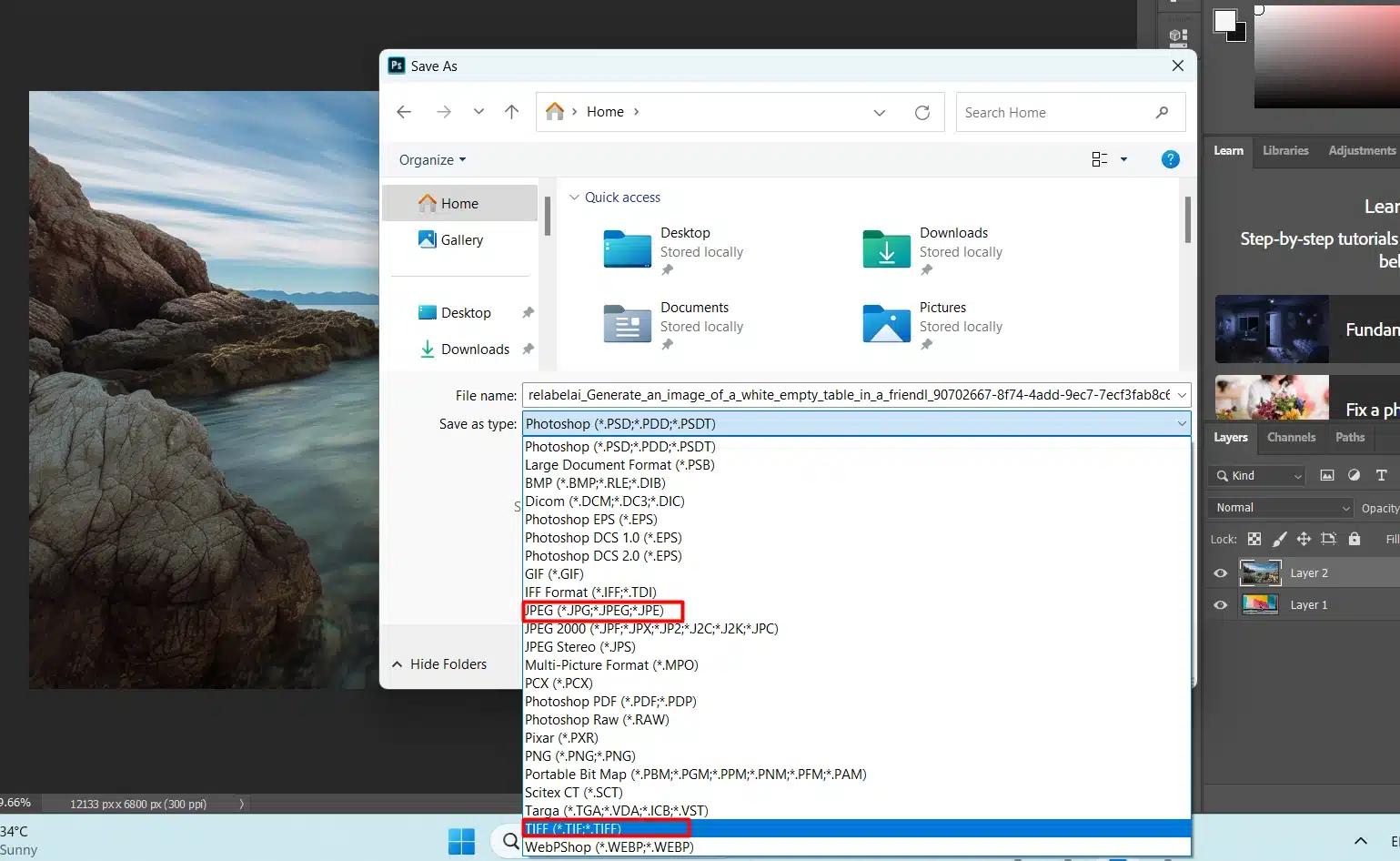This screenshot has height=861, width=1400.
Task: Select Home in navigation pane
Action: tap(460, 203)
